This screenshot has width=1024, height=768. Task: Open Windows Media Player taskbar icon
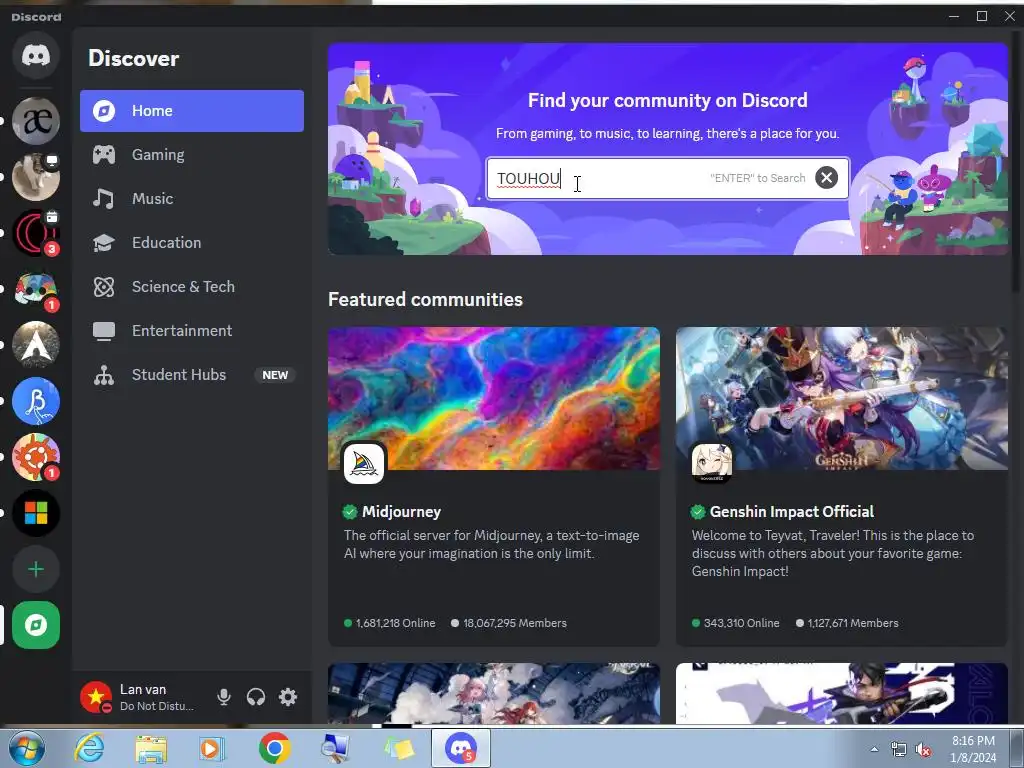point(211,748)
